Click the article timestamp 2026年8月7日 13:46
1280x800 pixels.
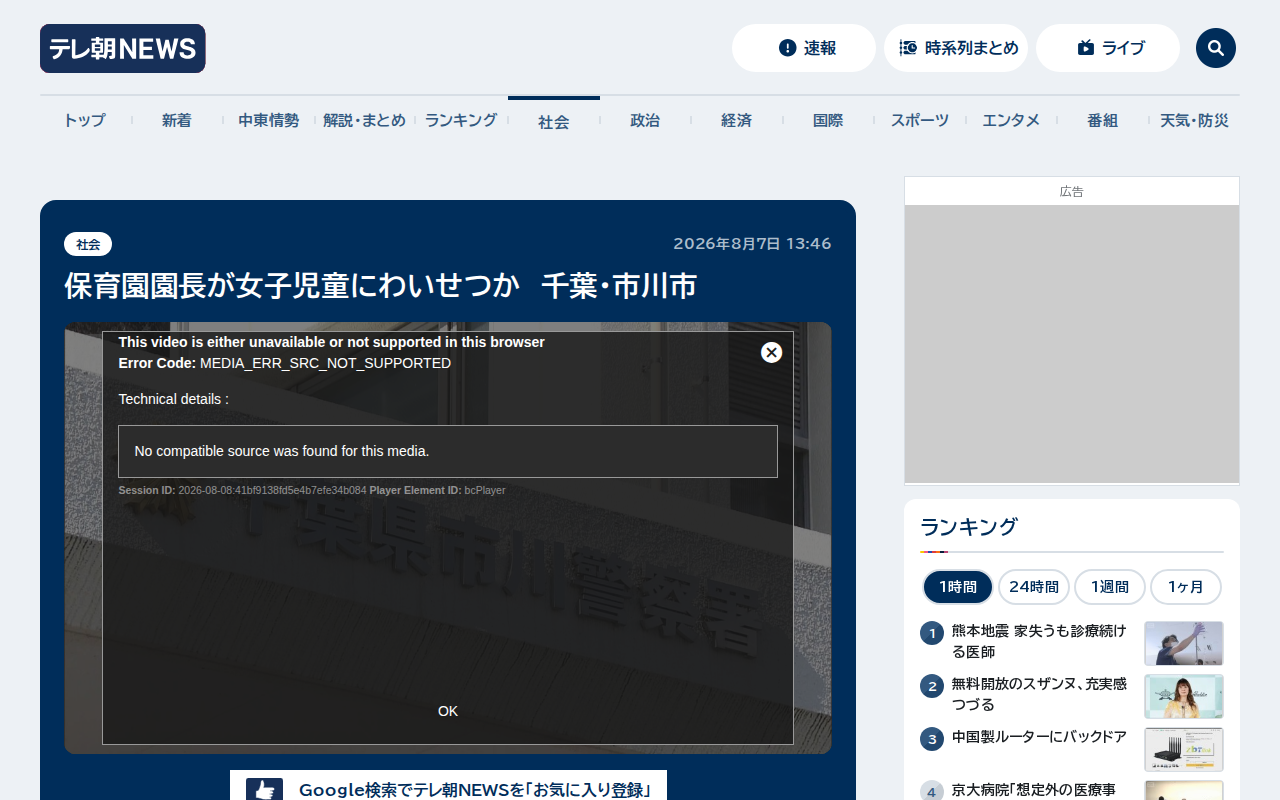(x=752, y=244)
